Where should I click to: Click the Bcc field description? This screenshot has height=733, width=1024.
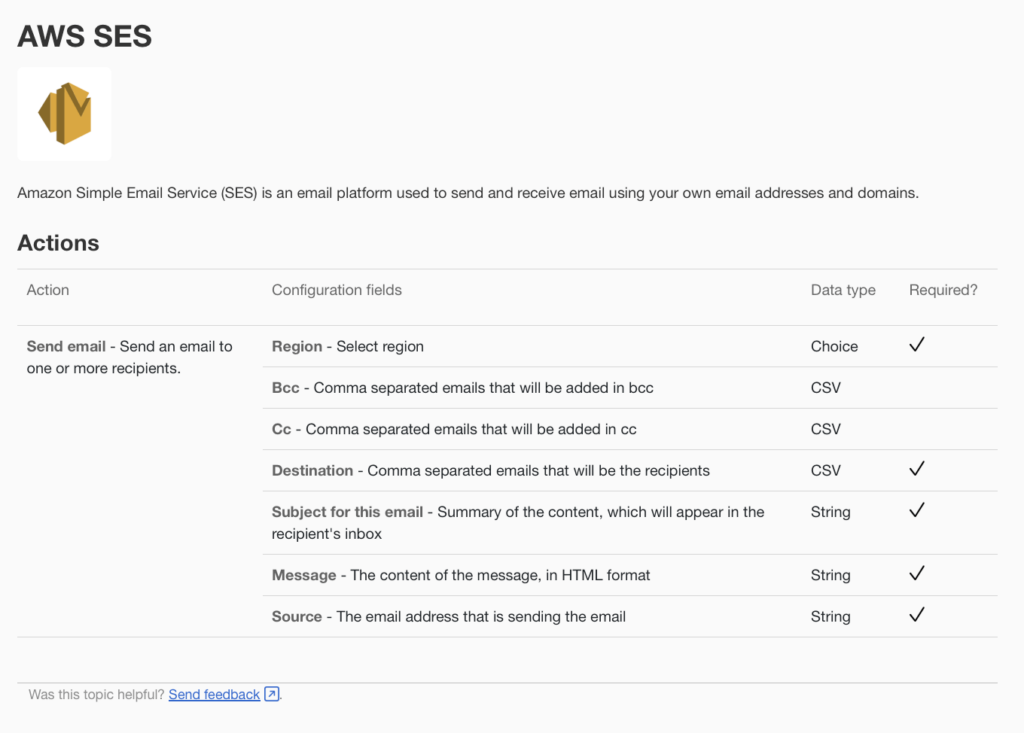[462, 388]
